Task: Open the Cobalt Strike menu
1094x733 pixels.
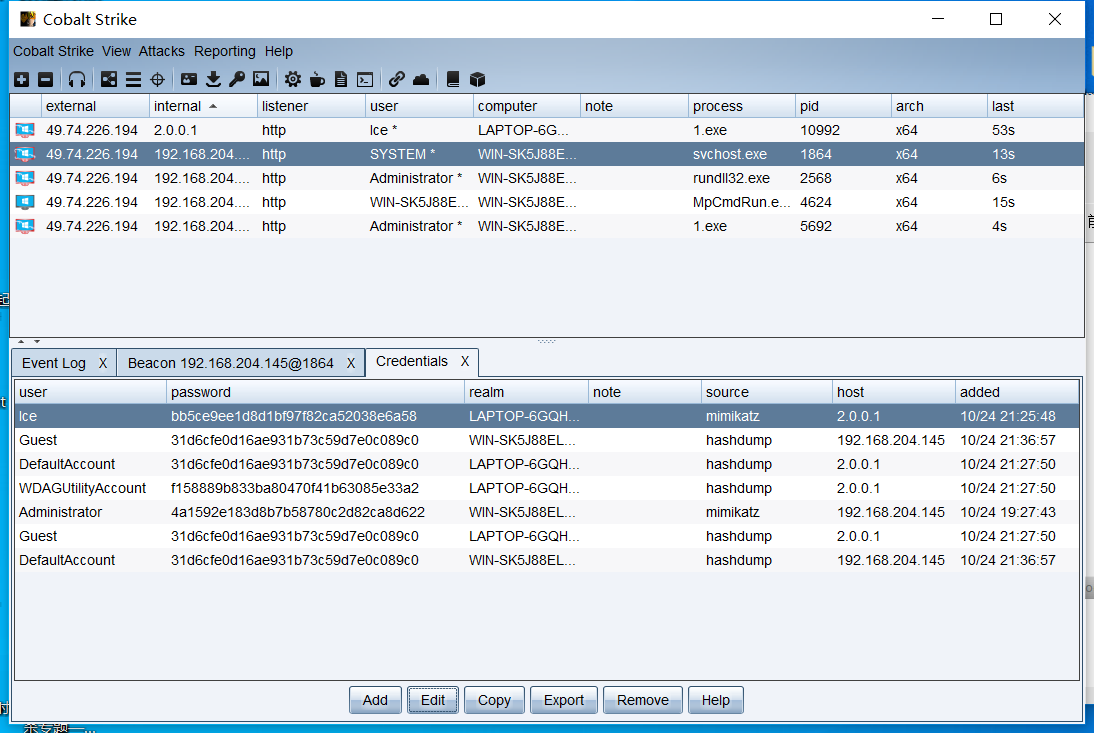Action: coord(53,52)
